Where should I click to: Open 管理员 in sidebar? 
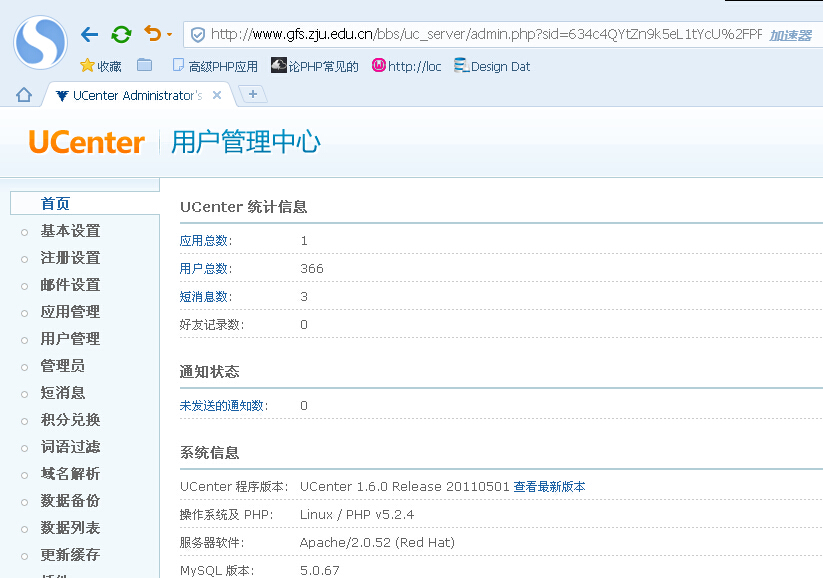tap(62, 366)
